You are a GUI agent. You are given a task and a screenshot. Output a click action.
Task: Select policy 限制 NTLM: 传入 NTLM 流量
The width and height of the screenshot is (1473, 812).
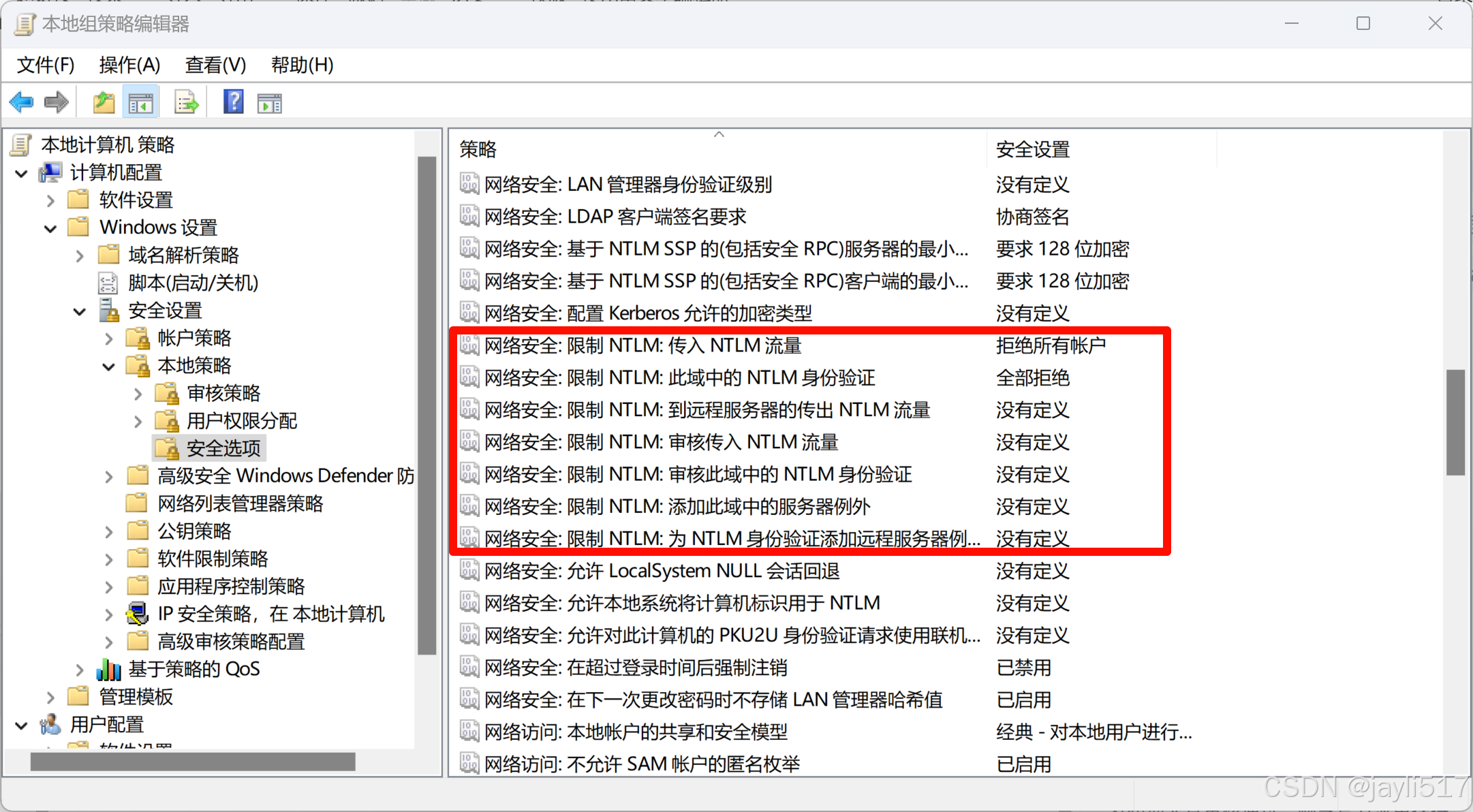coord(642,345)
